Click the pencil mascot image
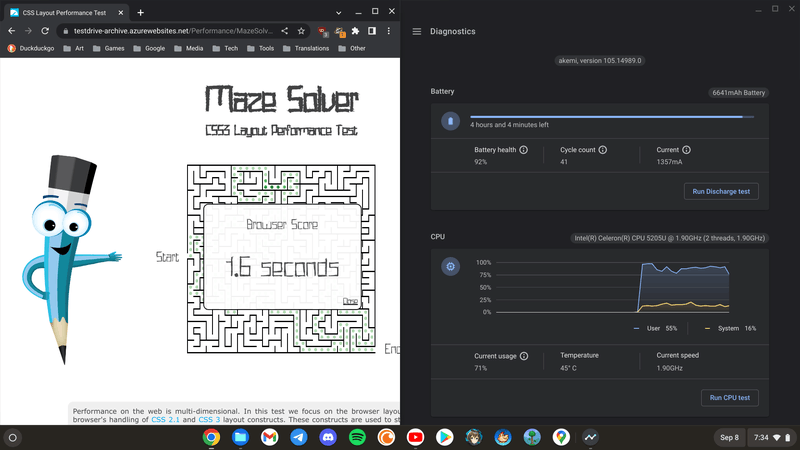This screenshot has height=450, width=800. click(70, 259)
